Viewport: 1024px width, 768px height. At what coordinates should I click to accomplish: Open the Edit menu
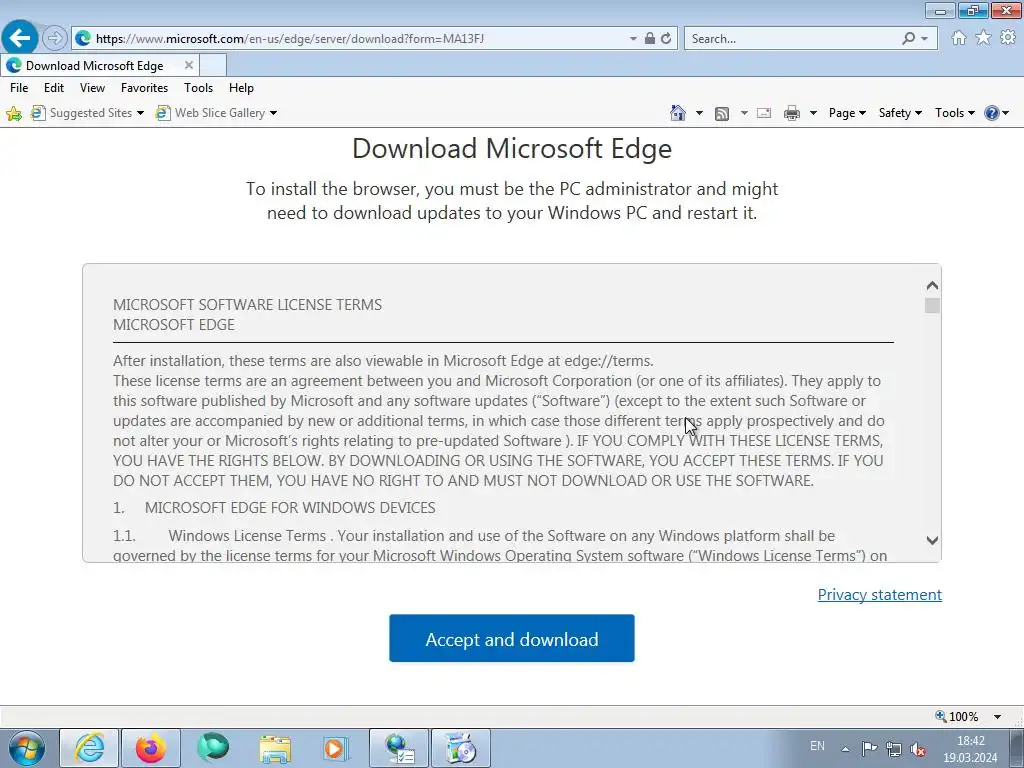click(x=54, y=88)
